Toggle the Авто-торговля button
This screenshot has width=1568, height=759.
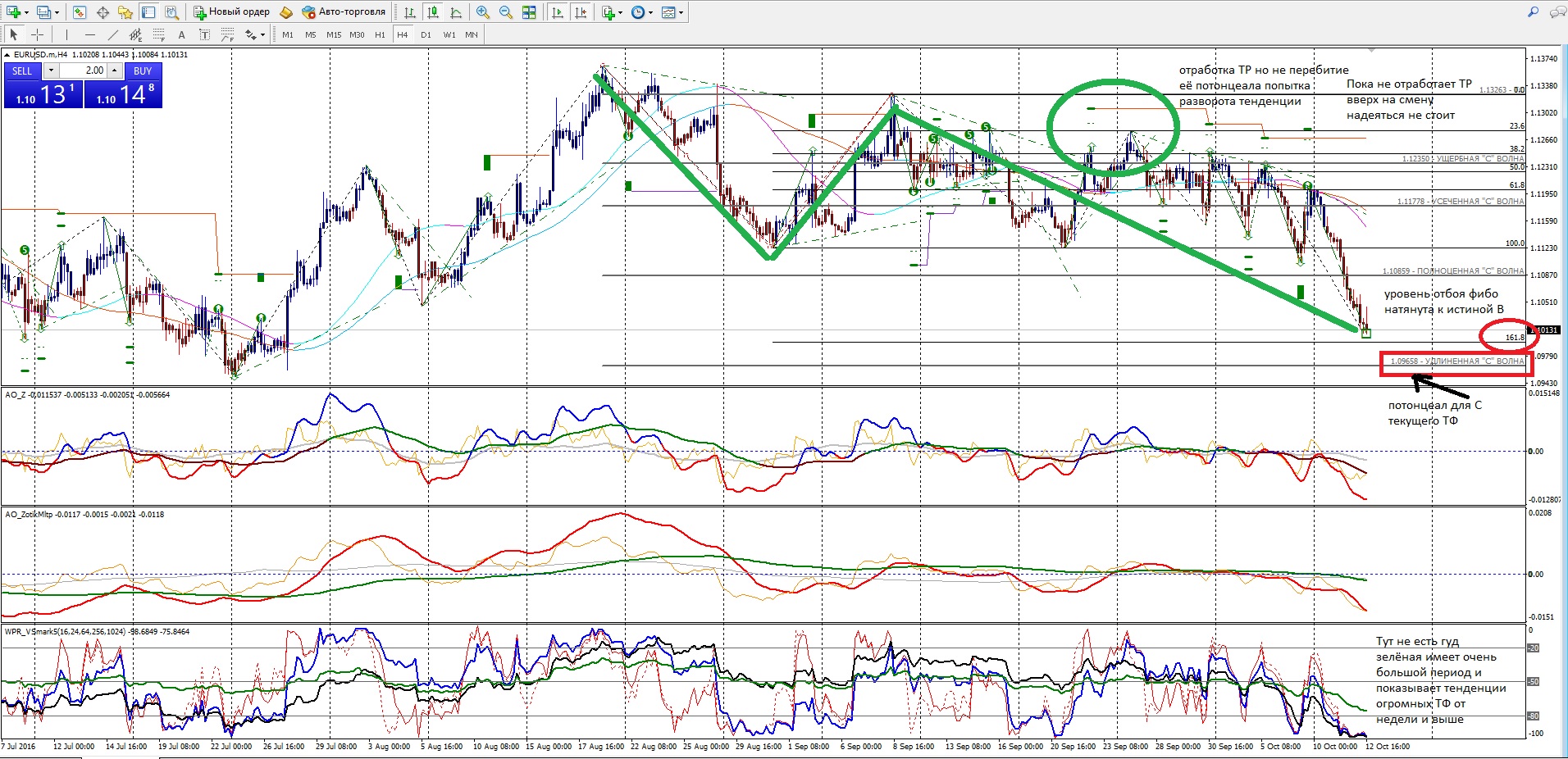(344, 12)
